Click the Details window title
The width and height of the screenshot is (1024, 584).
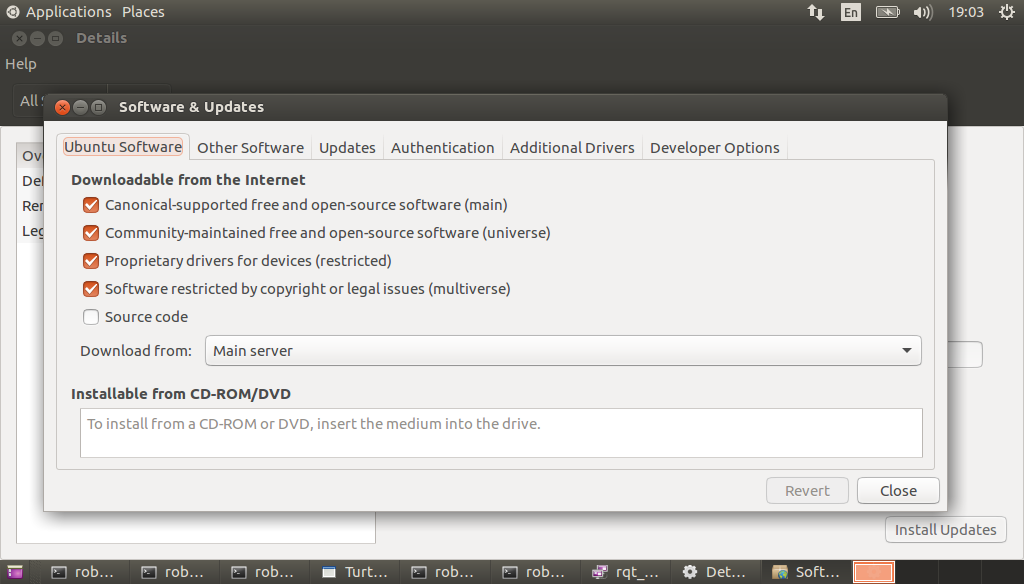(x=101, y=38)
